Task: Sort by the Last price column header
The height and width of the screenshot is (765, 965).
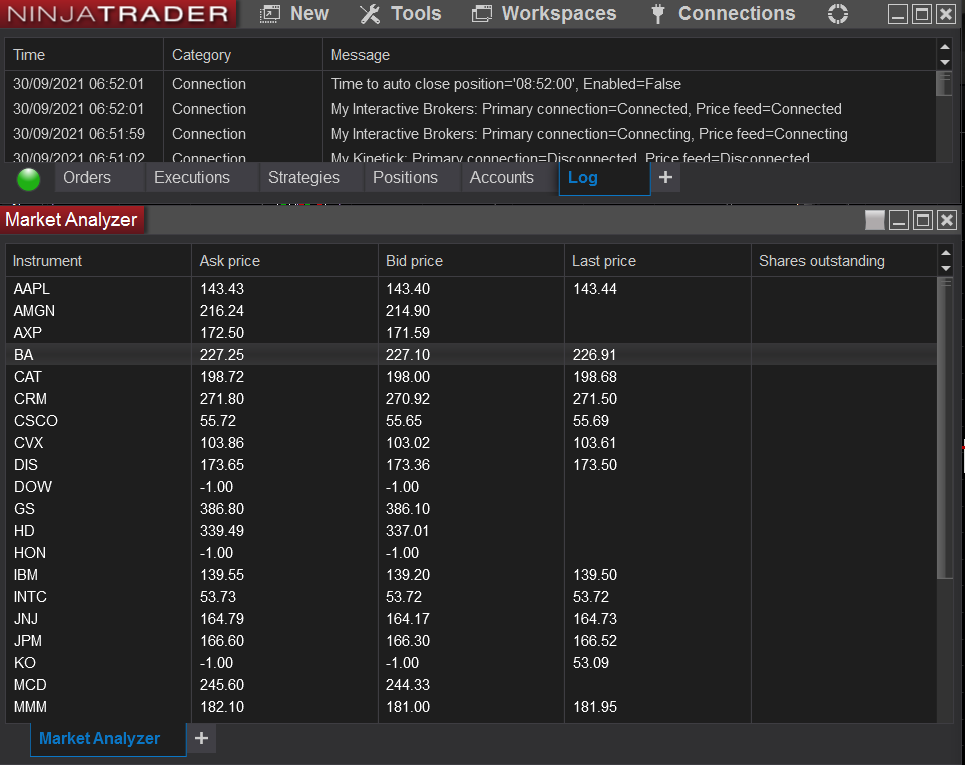Action: pos(658,261)
